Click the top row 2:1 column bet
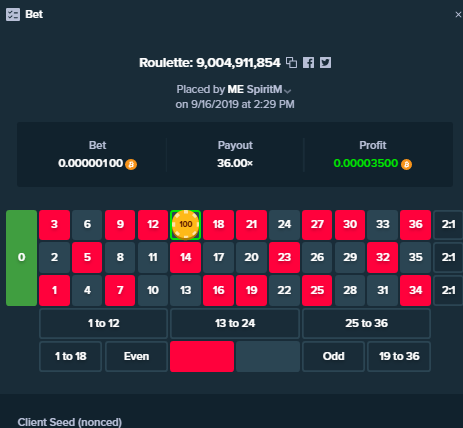 click(x=448, y=225)
